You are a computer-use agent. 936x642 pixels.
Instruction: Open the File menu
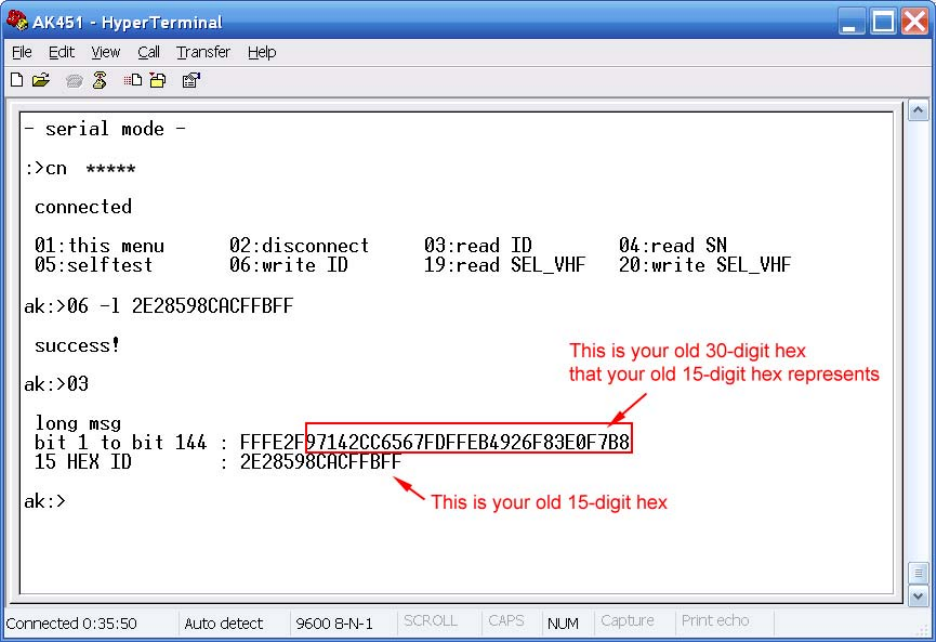pos(22,52)
